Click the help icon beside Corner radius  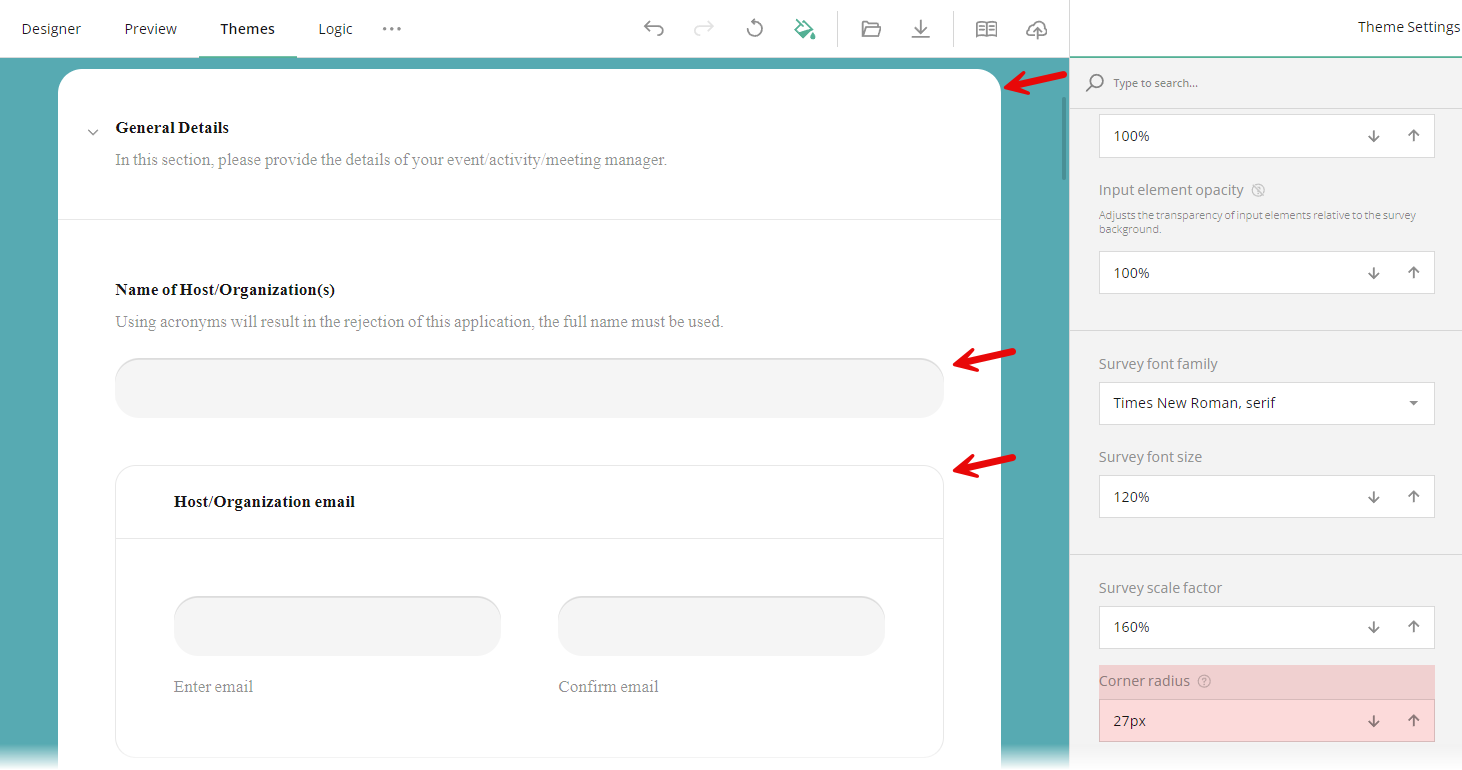click(1205, 681)
